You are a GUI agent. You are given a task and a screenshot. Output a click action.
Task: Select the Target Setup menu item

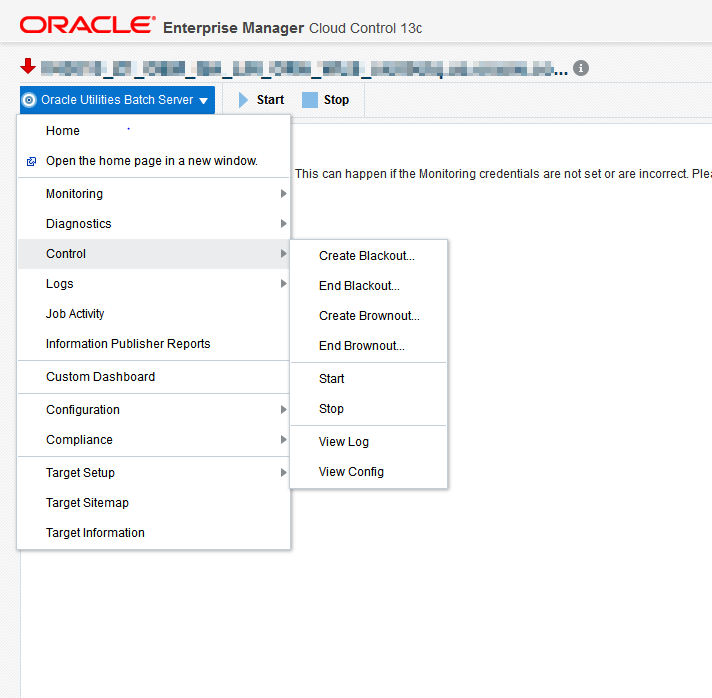pos(153,473)
